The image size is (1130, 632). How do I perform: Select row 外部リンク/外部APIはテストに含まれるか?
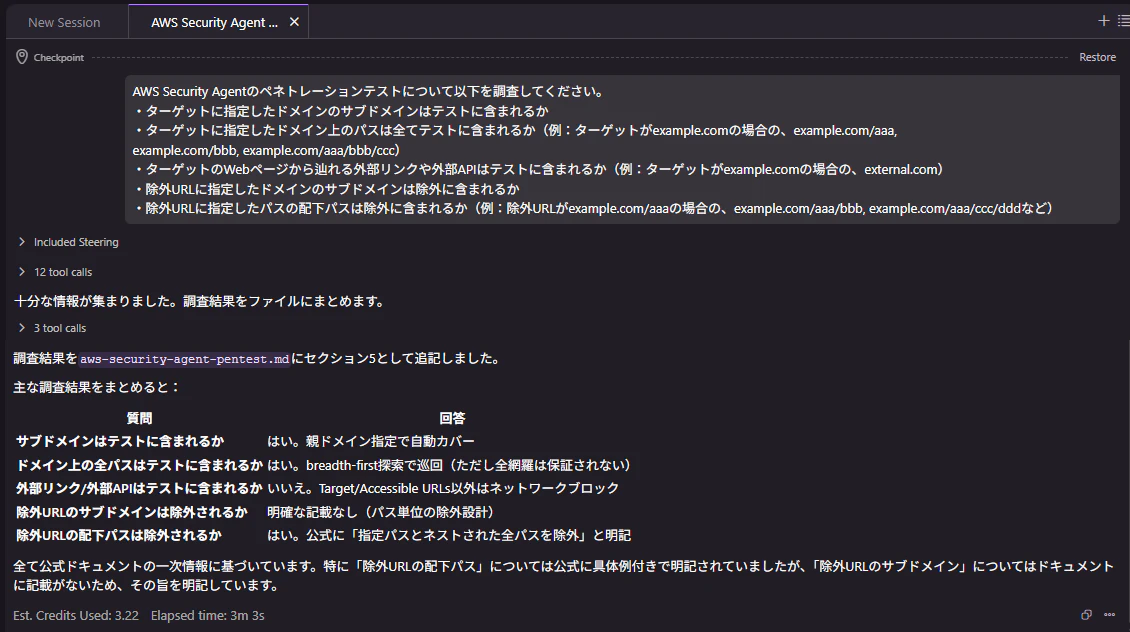tap(323, 489)
